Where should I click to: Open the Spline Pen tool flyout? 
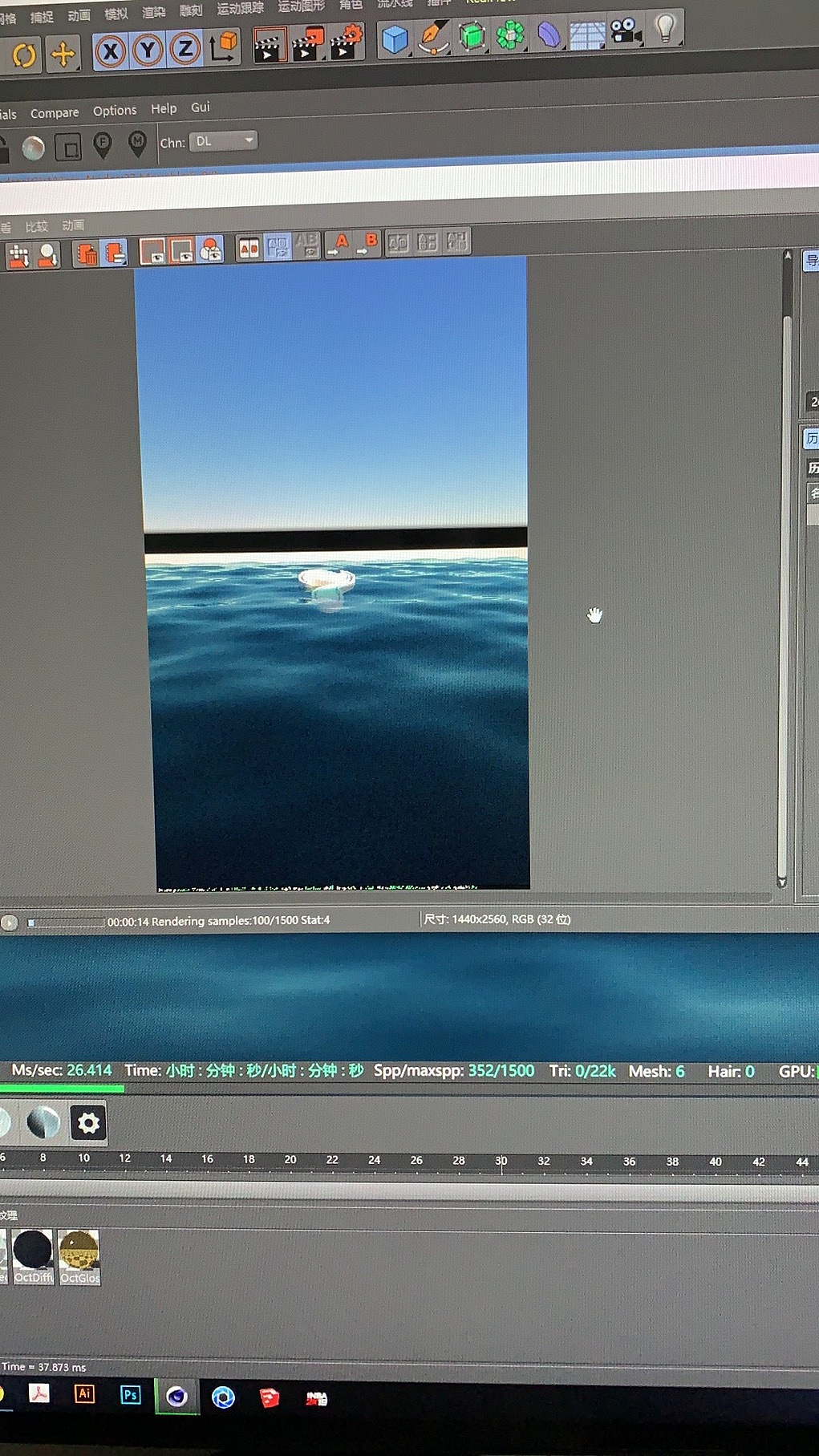[x=433, y=37]
